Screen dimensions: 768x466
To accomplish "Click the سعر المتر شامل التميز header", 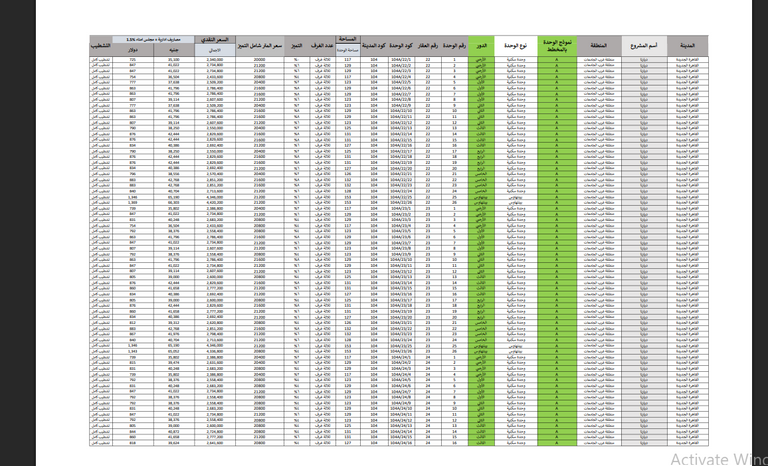I will (259, 47).
